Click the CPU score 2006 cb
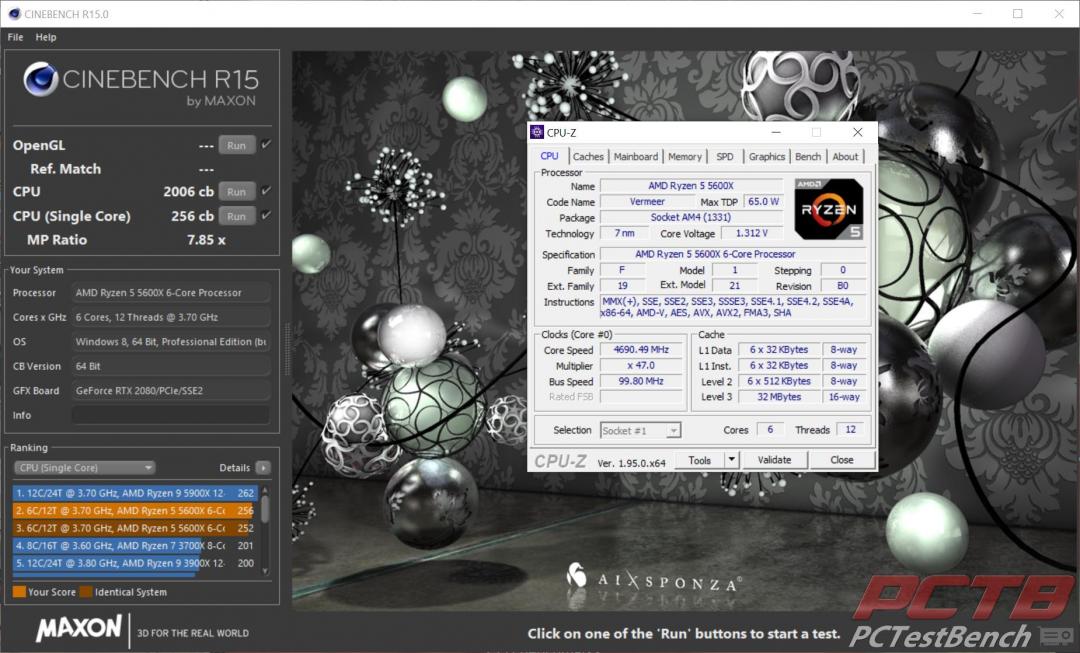Image resolution: width=1080 pixels, height=653 pixels. click(189, 191)
